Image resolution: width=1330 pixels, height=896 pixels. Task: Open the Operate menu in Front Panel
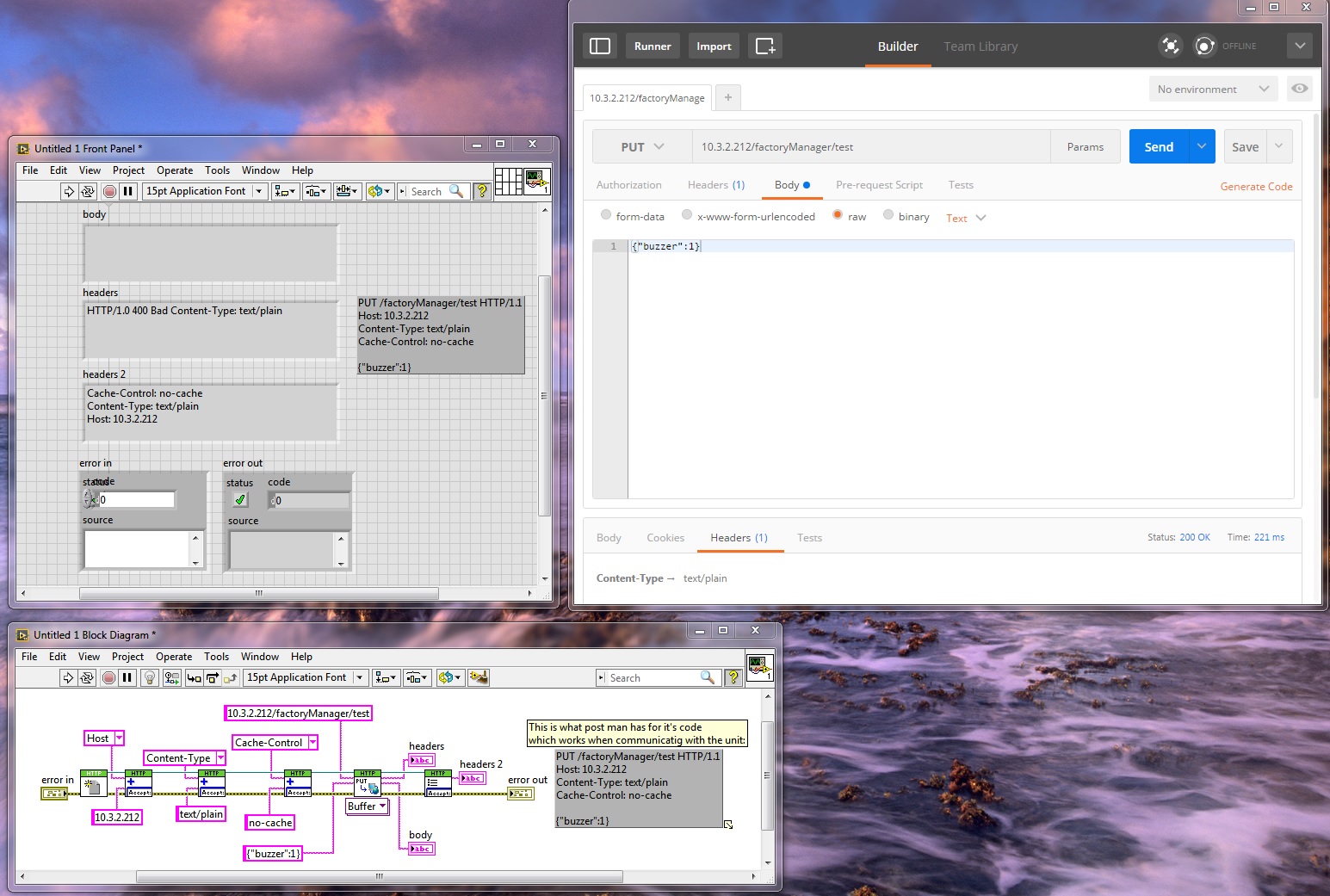pyautogui.click(x=175, y=170)
